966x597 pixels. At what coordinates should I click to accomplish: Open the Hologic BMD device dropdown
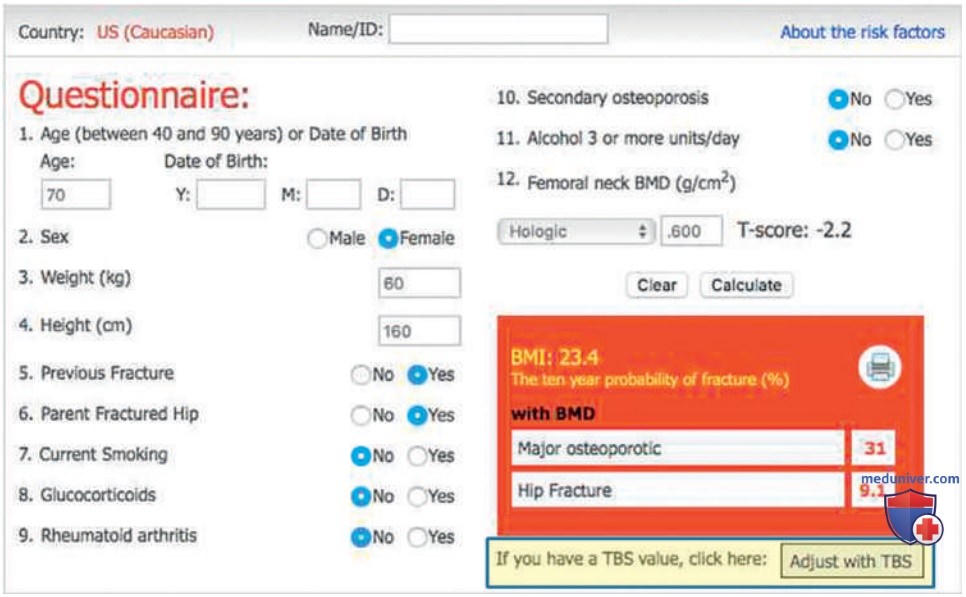(x=575, y=232)
